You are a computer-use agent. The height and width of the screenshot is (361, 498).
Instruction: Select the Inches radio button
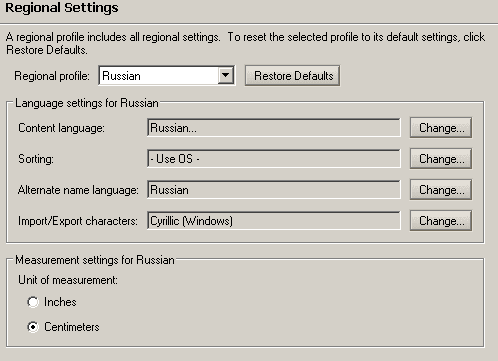coord(33,302)
